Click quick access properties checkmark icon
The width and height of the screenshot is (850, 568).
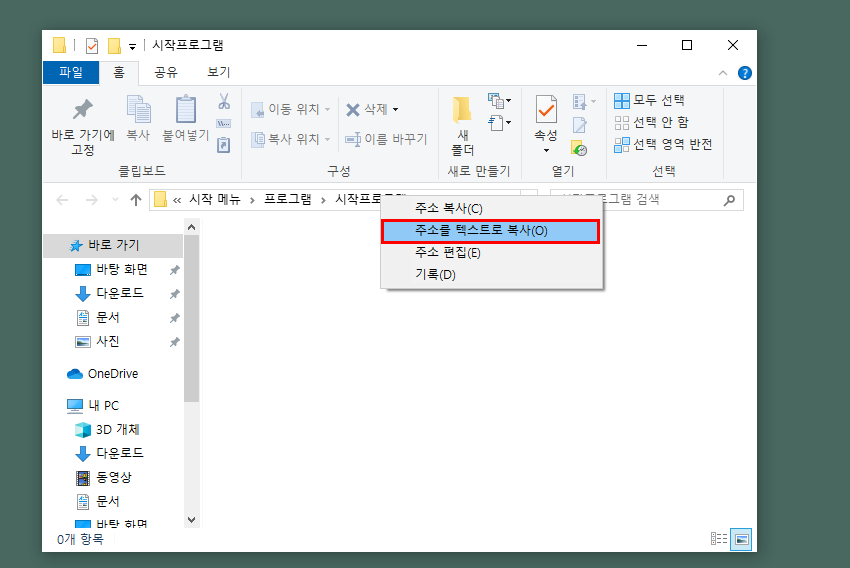(x=92, y=46)
